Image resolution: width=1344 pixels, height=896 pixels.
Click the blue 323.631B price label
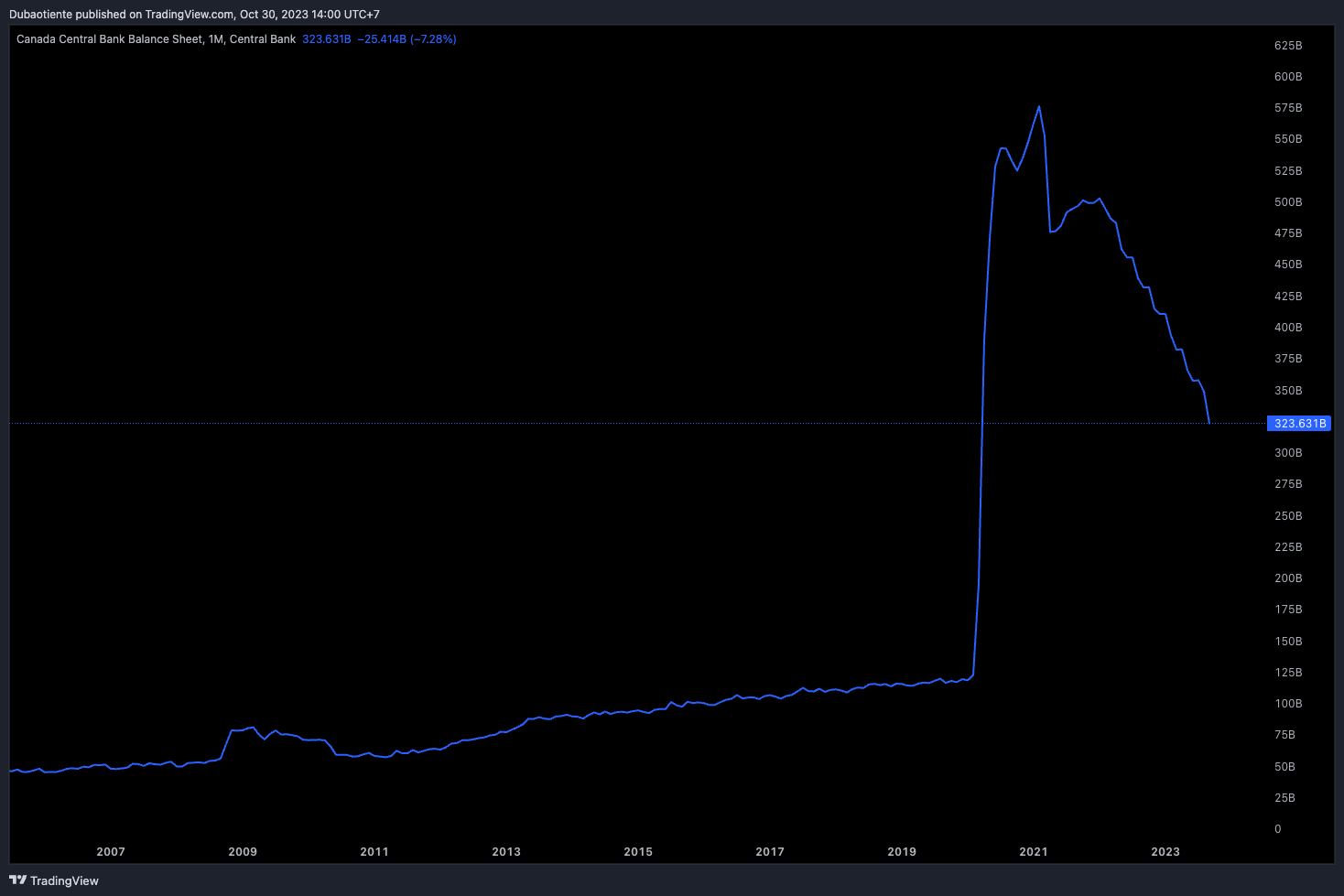[x=1299, y=423]
